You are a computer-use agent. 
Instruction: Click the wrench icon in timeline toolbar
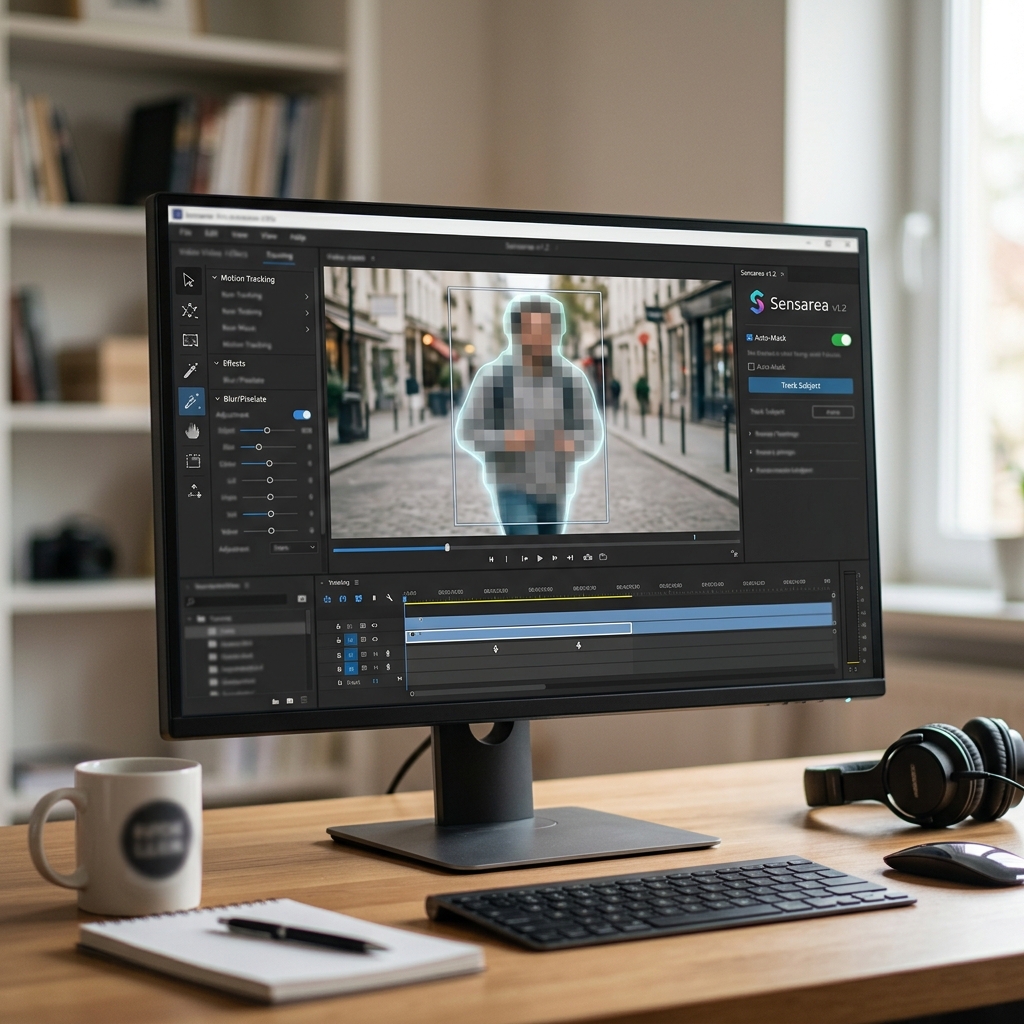(x=389, y=598)
